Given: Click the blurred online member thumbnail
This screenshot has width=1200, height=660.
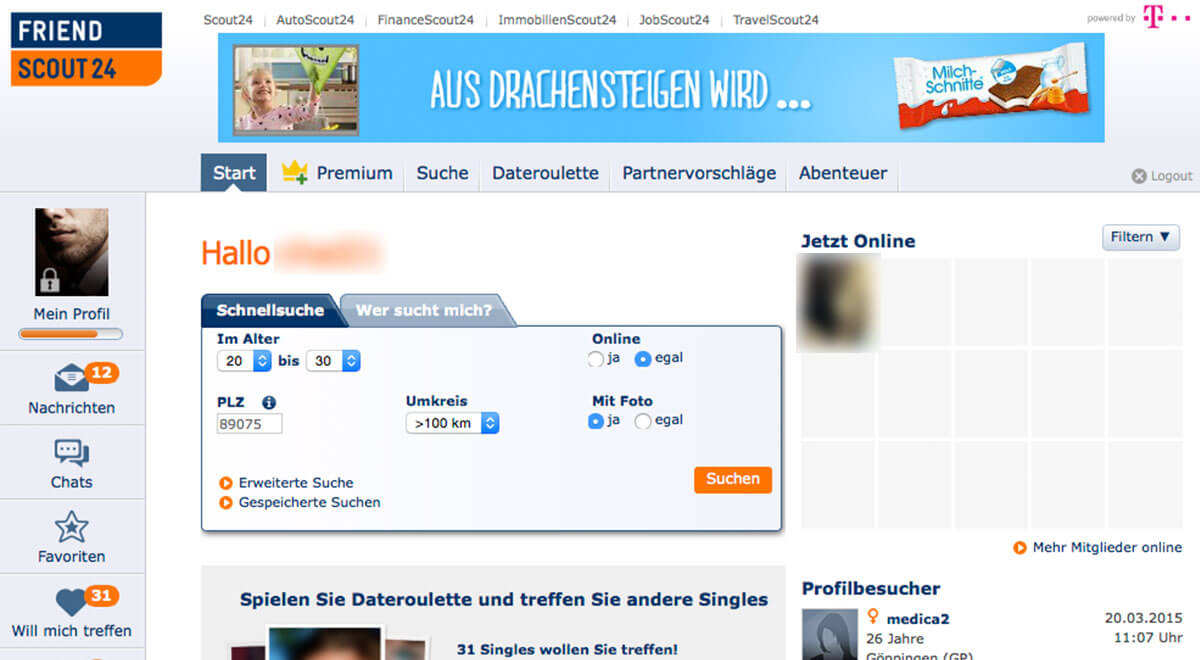Looking at the screenshot, I should (x=839, y=302).
